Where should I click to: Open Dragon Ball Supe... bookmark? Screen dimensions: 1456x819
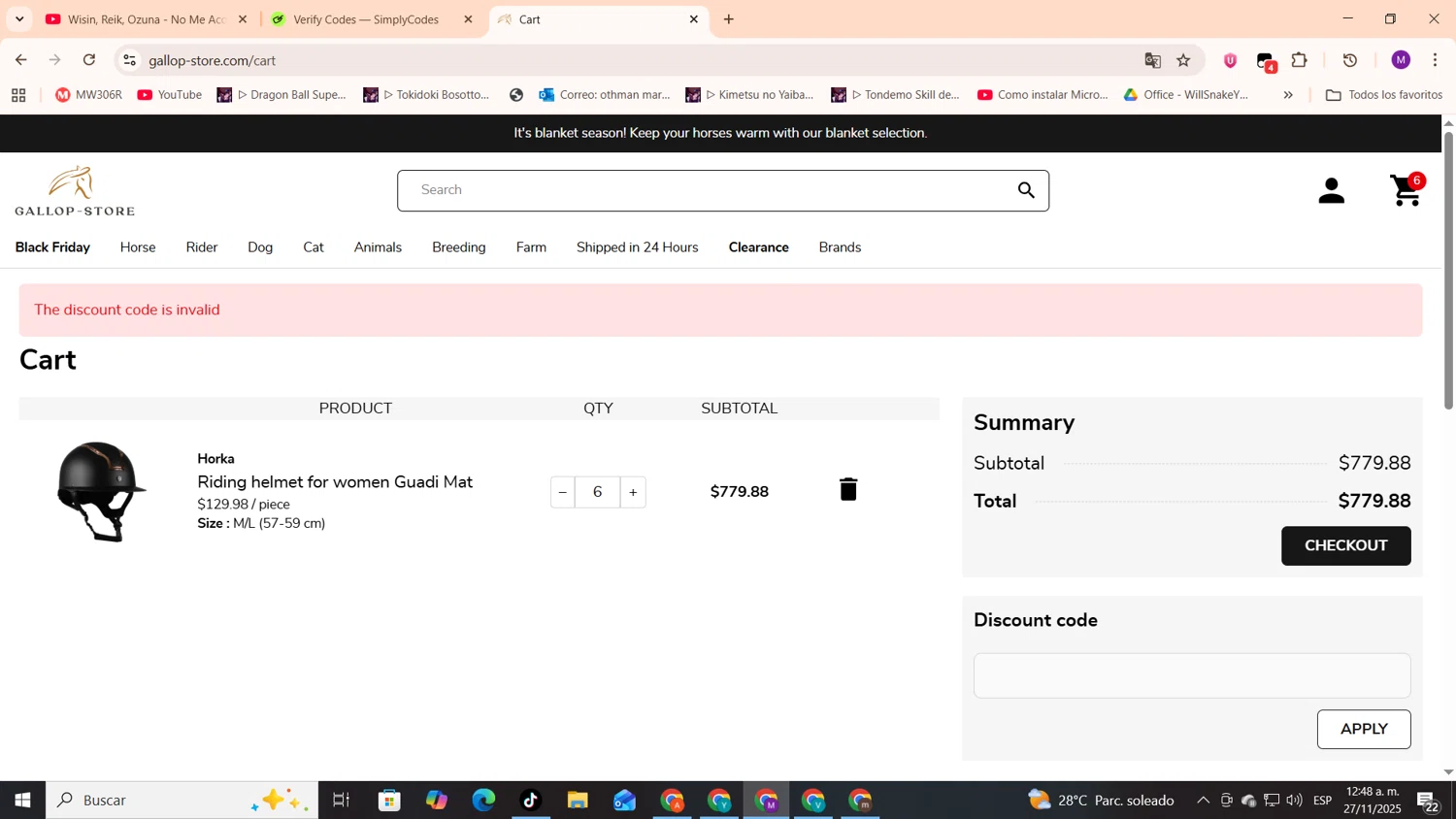[x=281, y=95]
